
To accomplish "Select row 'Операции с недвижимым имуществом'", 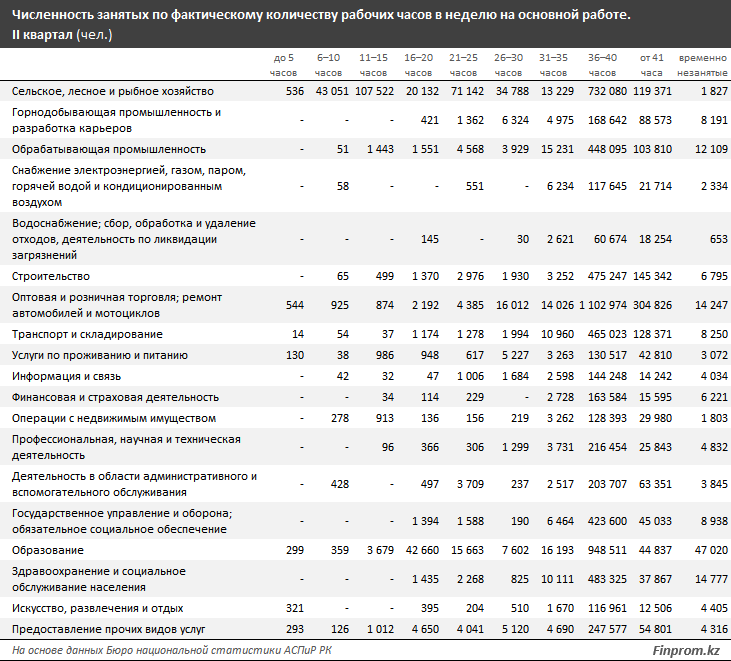I will [366, 418].
